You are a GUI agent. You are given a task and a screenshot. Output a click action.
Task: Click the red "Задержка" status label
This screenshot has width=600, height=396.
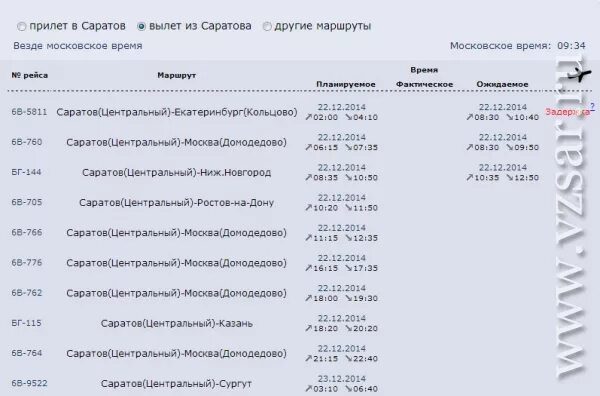[x=567, y=112]
